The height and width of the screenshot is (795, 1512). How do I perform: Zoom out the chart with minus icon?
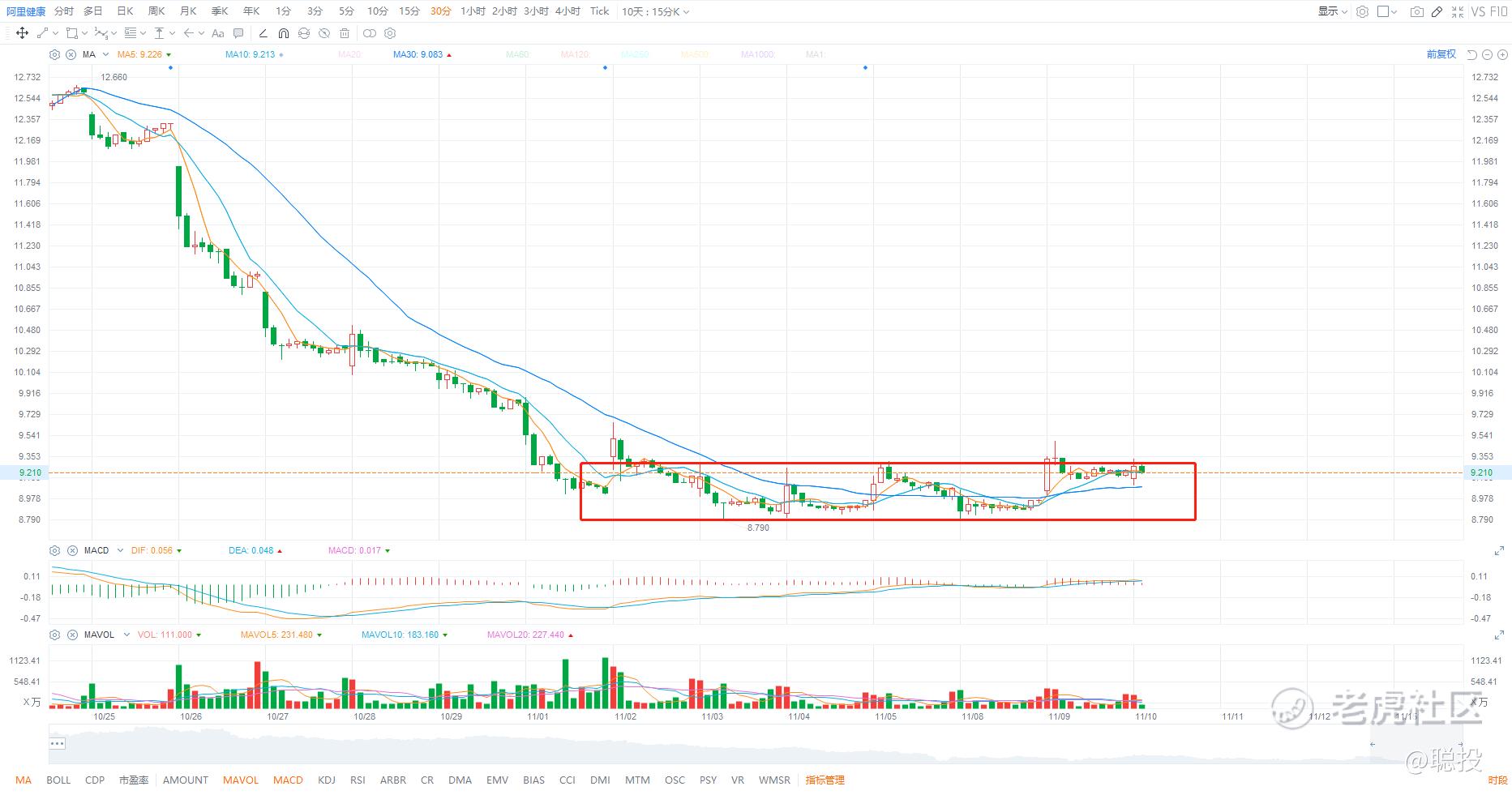tap(1487, 54)
